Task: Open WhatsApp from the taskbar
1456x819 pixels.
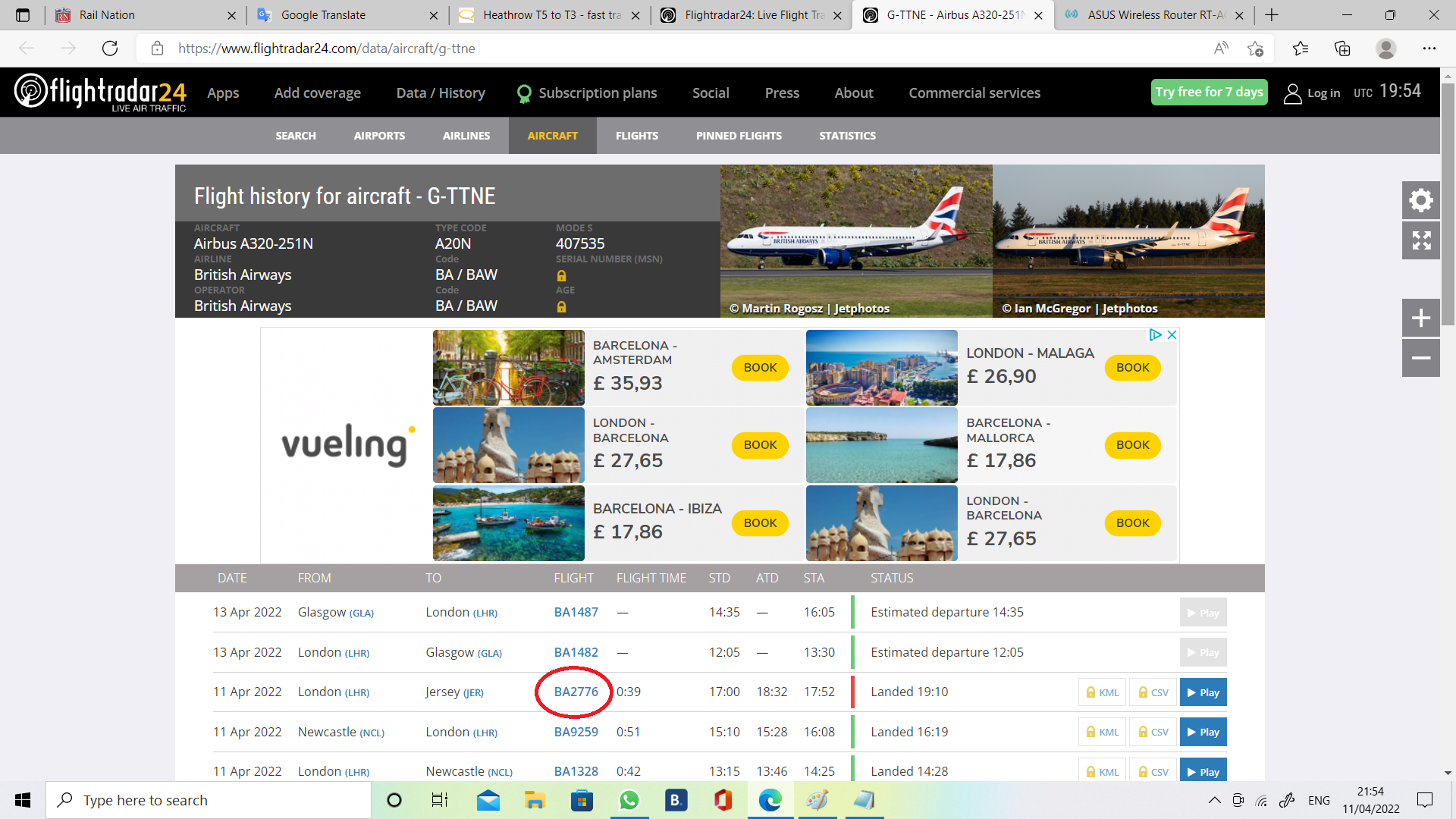Action: point(629,800)
